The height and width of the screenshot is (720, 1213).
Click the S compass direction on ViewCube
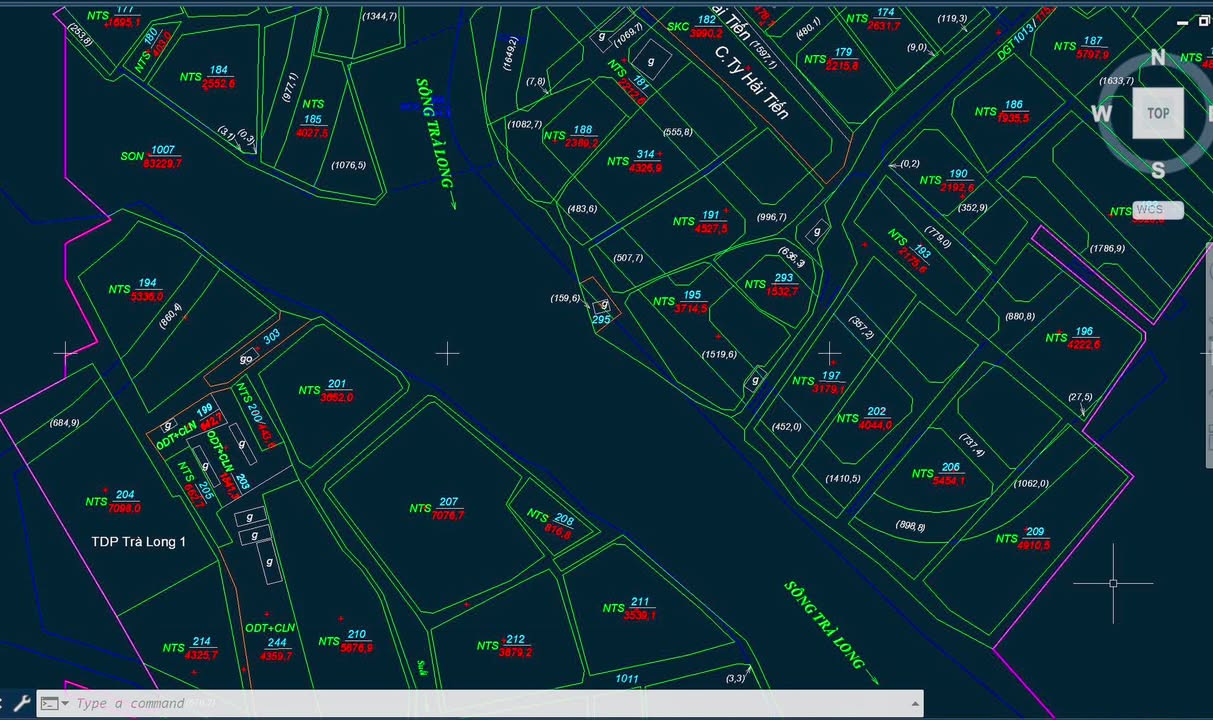click(x=1158, y=170)
